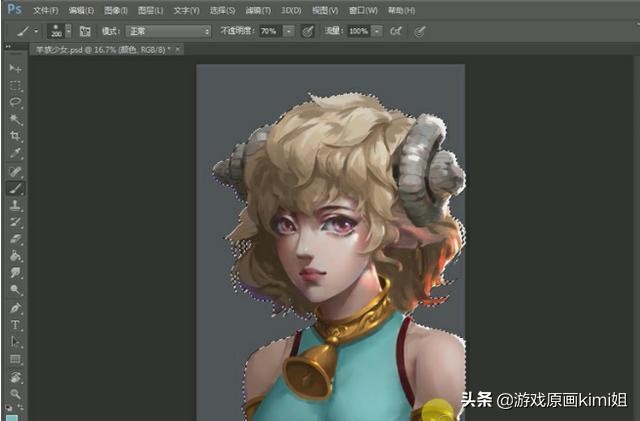This screenshot has width=640, height=421.
Task: Open the 模式 blend mode dropdown
Action: point(168,31)
